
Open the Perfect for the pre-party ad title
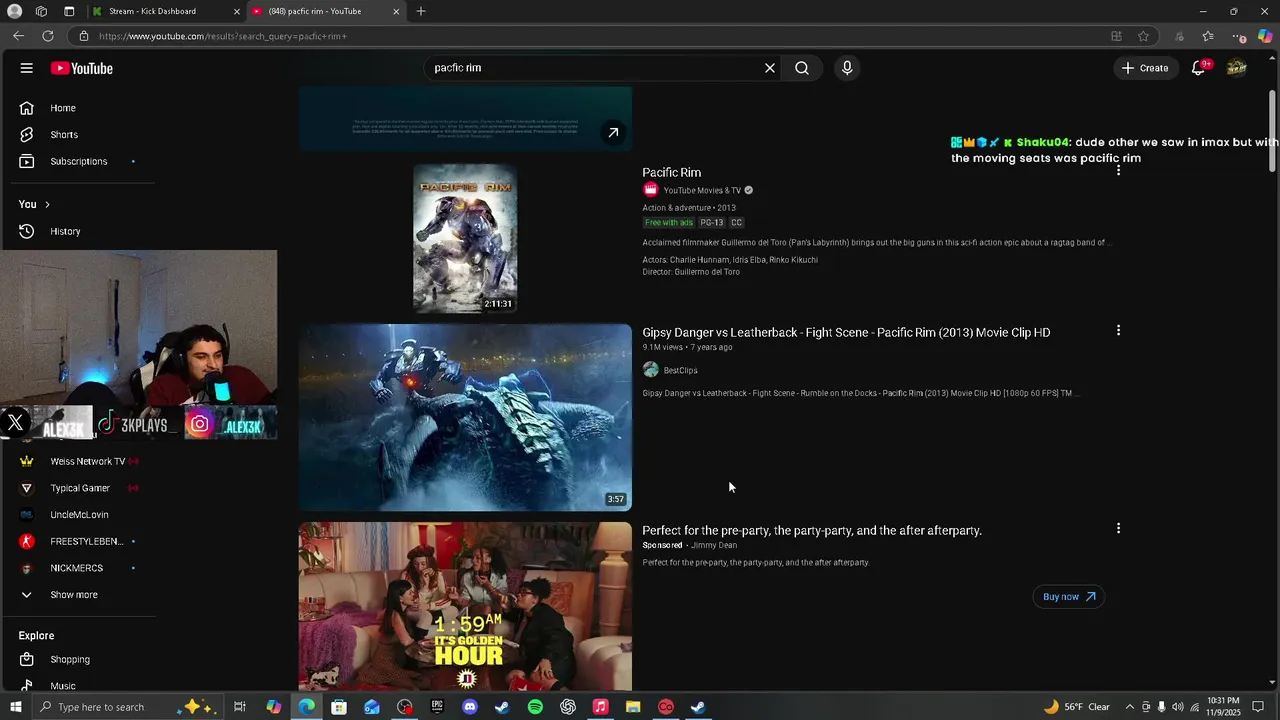click(812, 531)
